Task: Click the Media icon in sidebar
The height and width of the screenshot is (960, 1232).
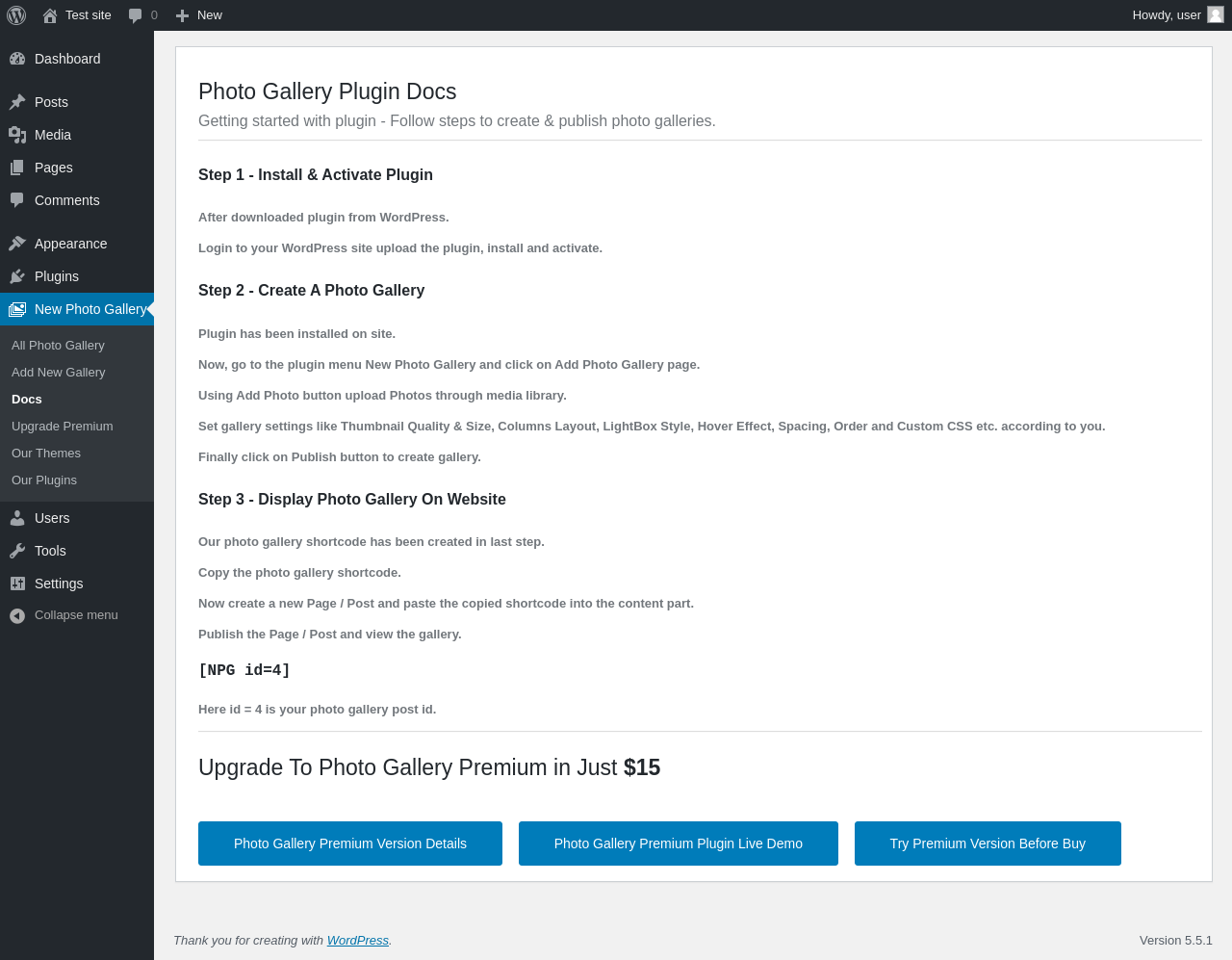Action: click(17, 135)
